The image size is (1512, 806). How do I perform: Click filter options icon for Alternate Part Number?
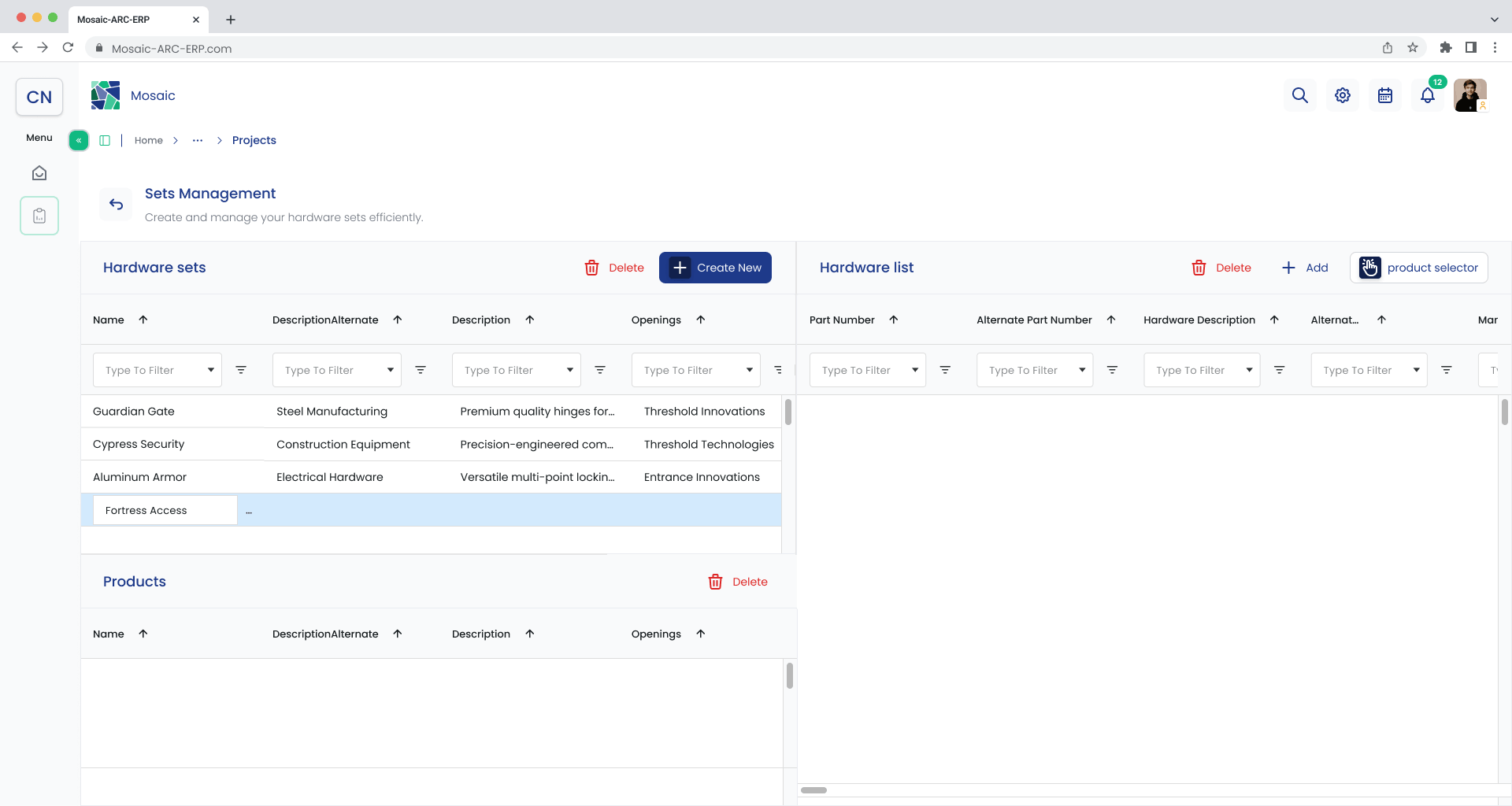pyautogui.click(x=1112, y=370)
